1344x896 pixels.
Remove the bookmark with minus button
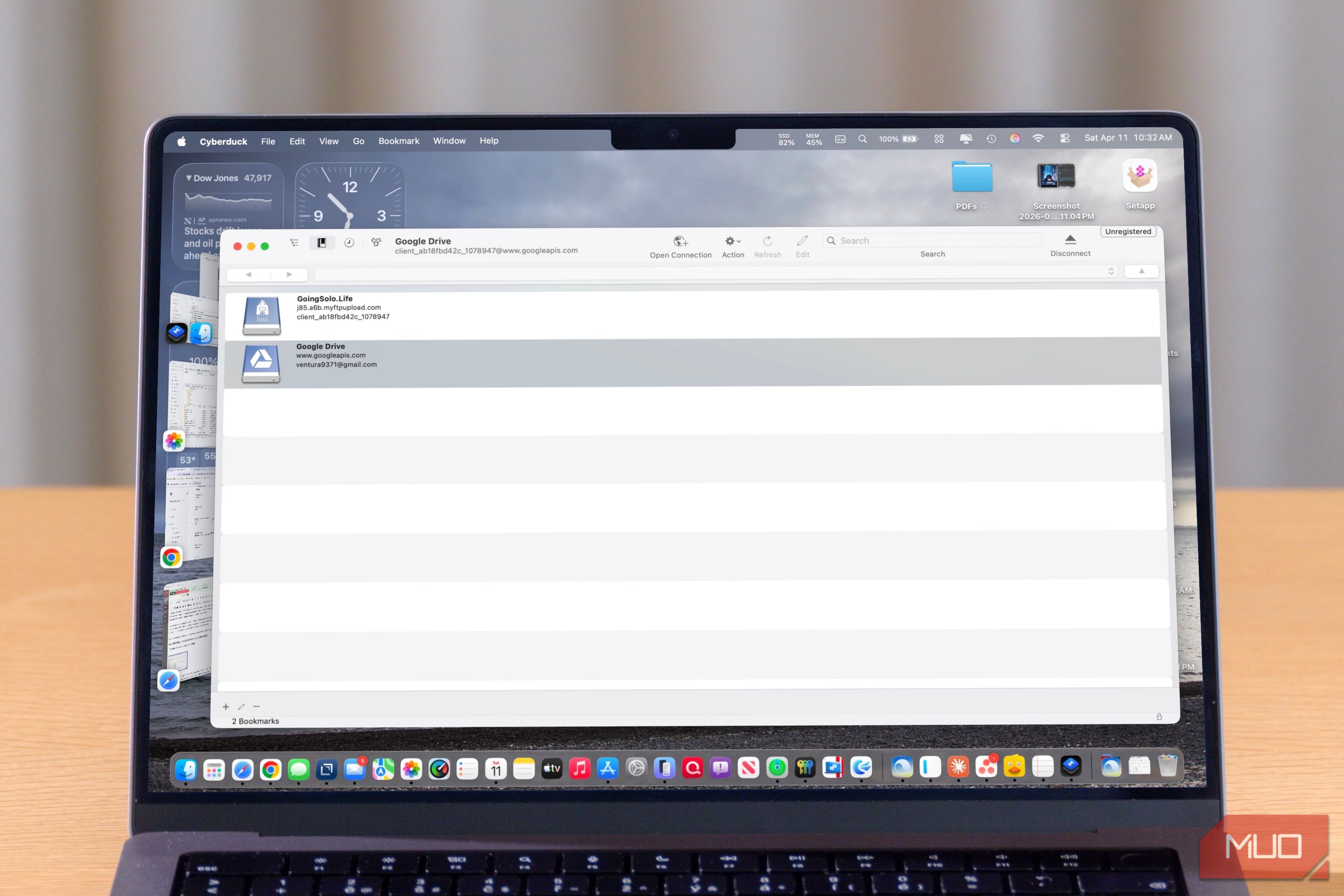(257, 707)
